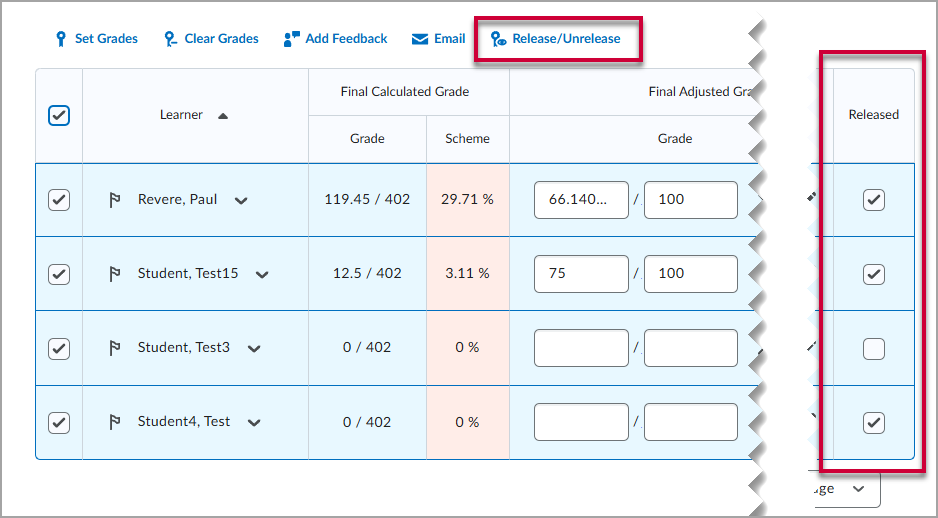Click the denominator field for Student, Test15
Viewport: 938px width, 518px height.
tap(691, 274)
